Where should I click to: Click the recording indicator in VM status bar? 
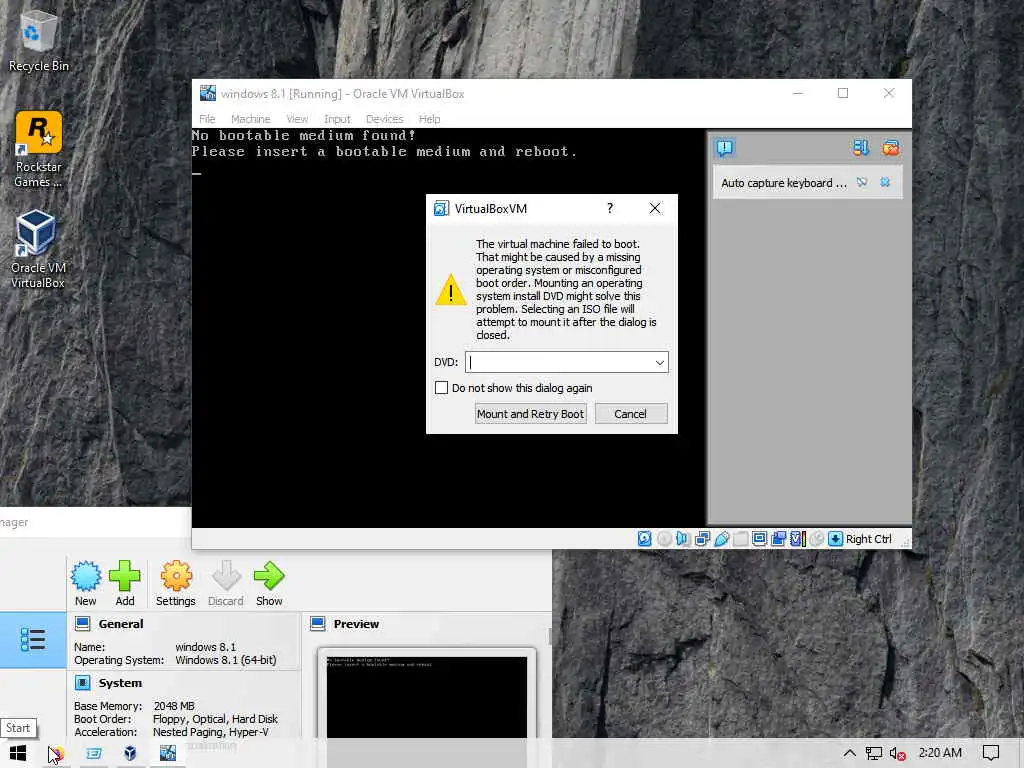(778, 539)
